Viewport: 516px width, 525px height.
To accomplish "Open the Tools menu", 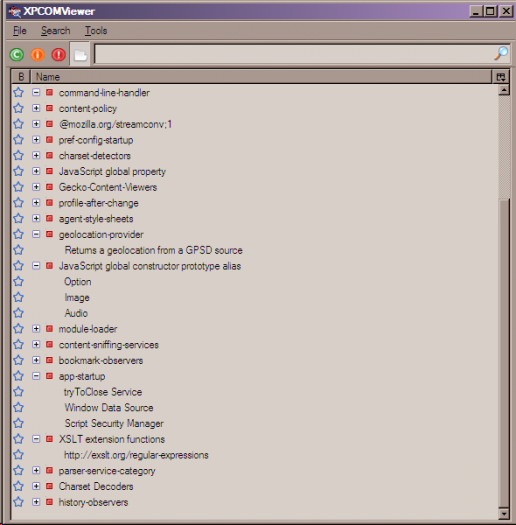I will tap(96, 31).
